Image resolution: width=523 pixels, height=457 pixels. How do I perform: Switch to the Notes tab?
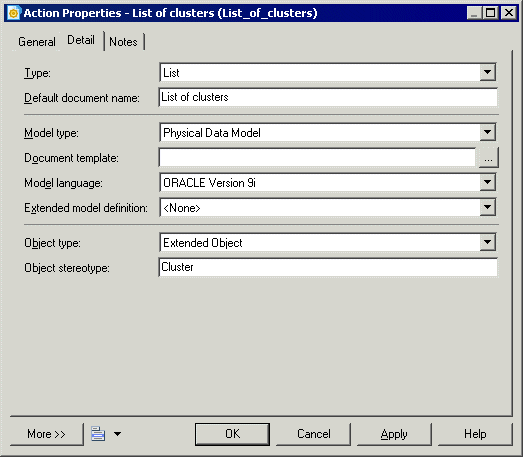[x=123, y=42]
